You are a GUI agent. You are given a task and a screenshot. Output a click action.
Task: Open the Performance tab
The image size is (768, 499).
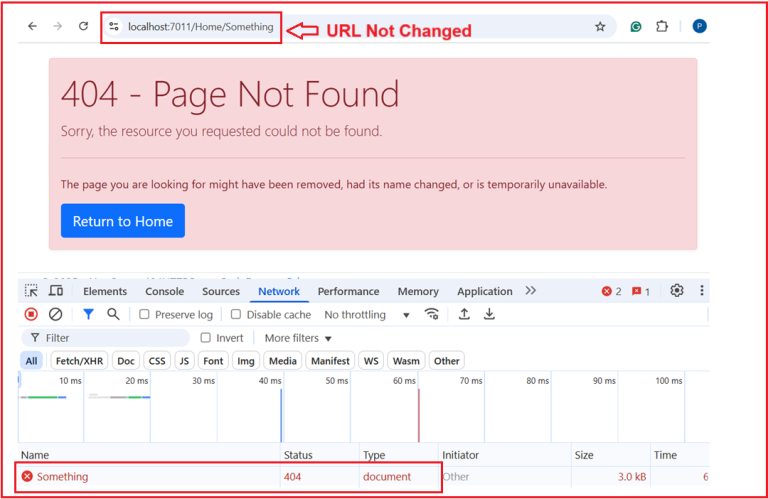pyautogui.click(x=348, y=292)
